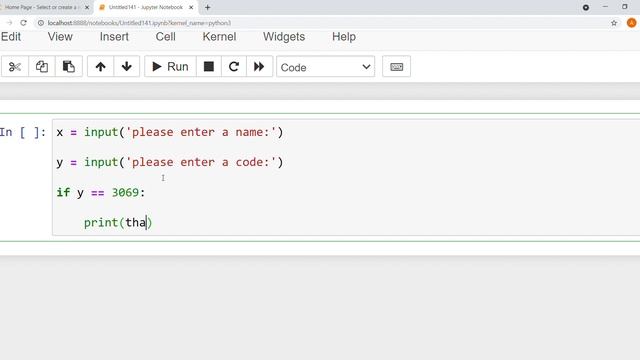Place cursor in 'please enter a code:' line

click(x=169, y=162)
